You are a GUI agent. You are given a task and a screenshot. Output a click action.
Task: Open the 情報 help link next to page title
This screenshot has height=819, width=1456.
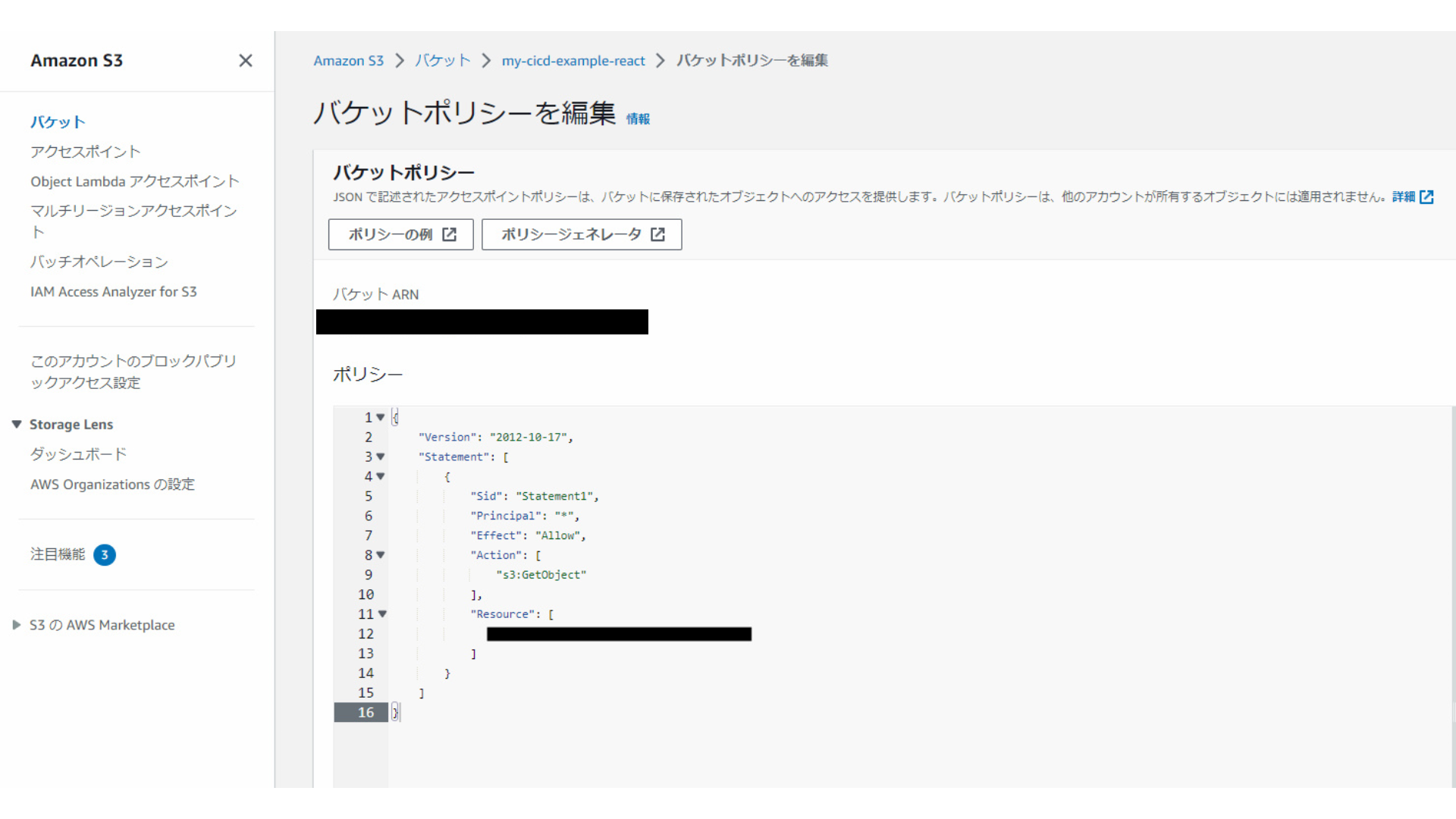point(638,119)
